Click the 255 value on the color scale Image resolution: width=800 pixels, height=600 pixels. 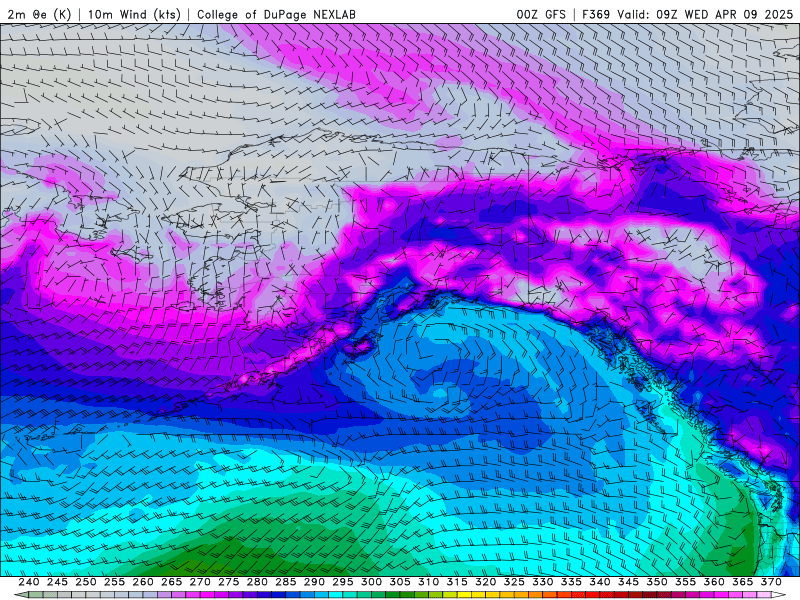[114, 582]
